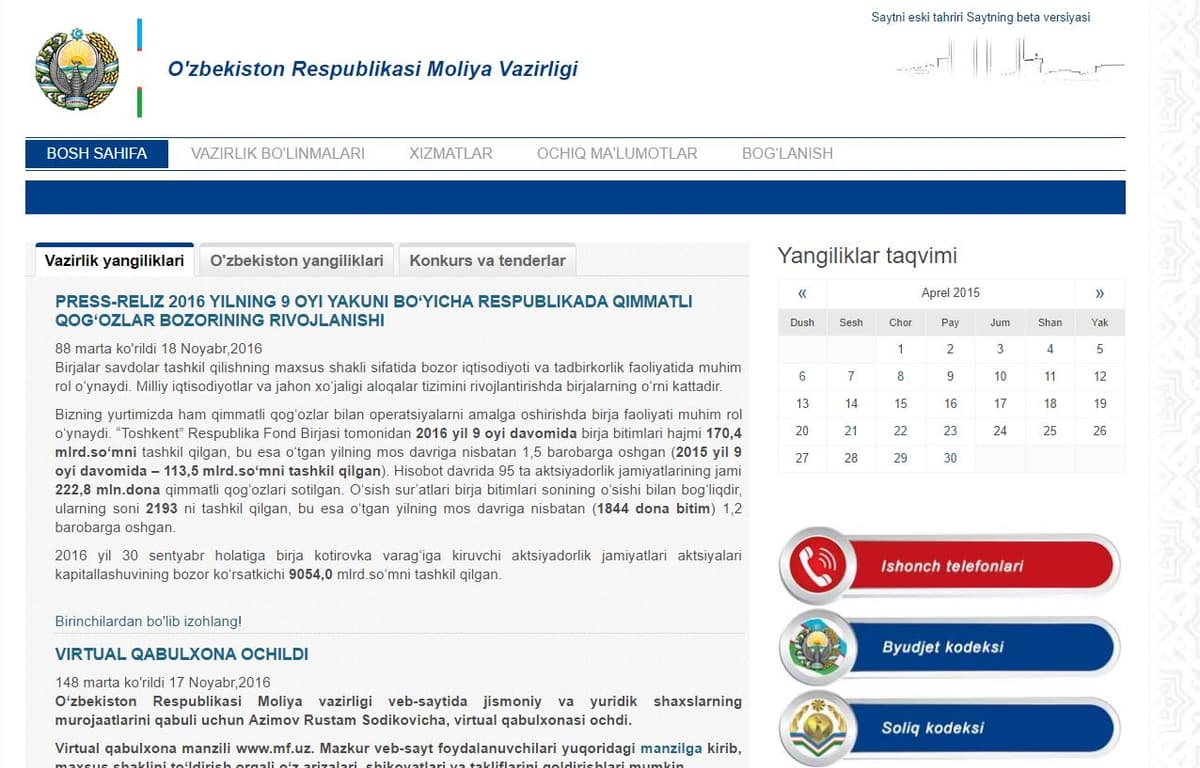Screen dimensions: 1200x768
Task: Open Byudjet kodeksi banner button
Action: point(950,647)
